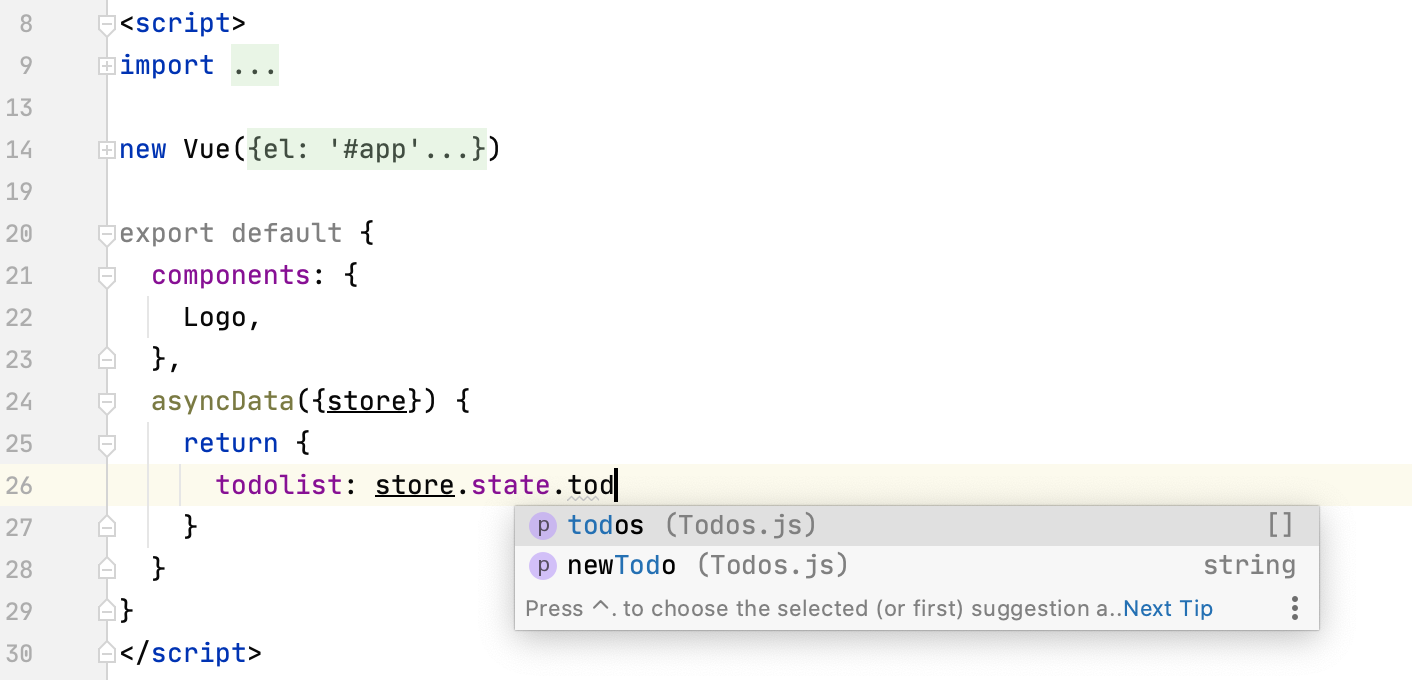1412x680 pixels.
Task: Click the underlined "store" reference on line 26
Action: [x=414, y=484]
